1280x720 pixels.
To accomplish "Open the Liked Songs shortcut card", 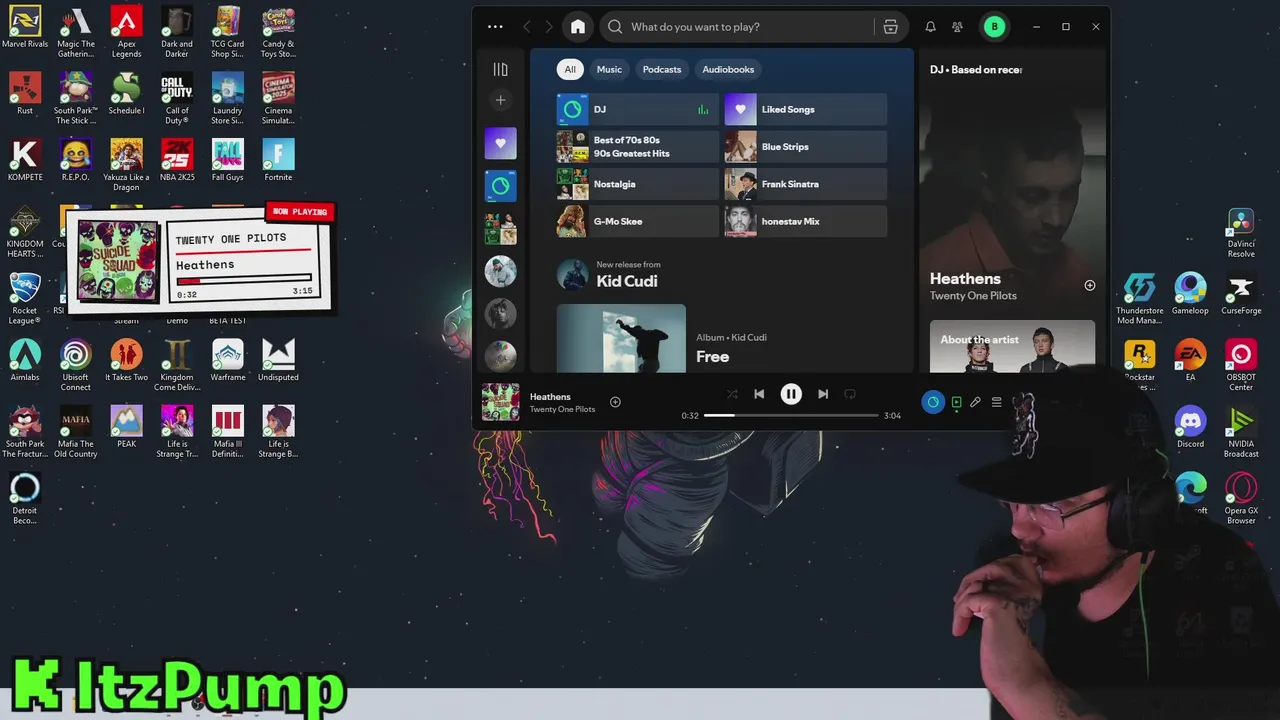I will tap(805, 110).
